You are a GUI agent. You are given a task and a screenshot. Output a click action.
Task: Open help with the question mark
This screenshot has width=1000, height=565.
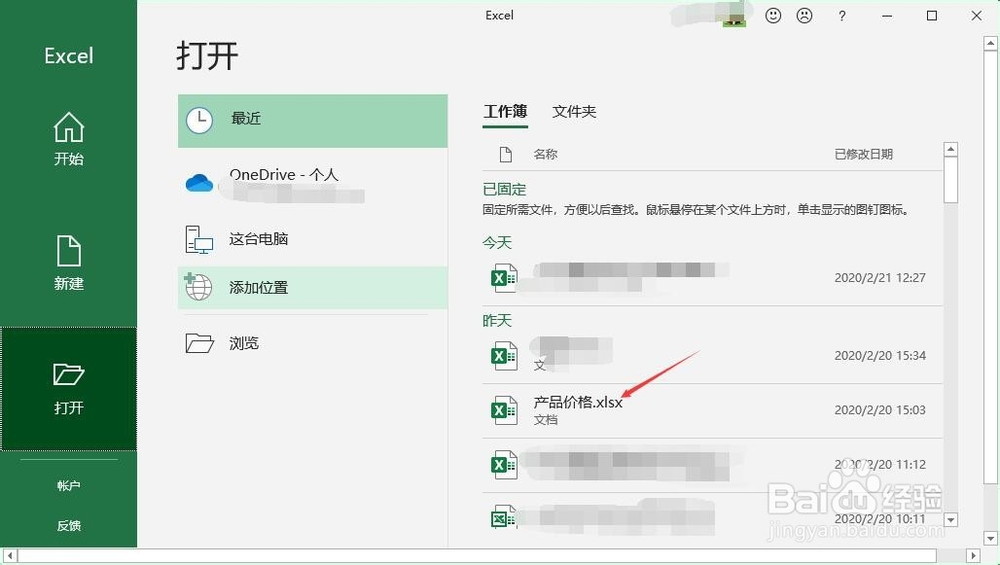coord(842,16)
